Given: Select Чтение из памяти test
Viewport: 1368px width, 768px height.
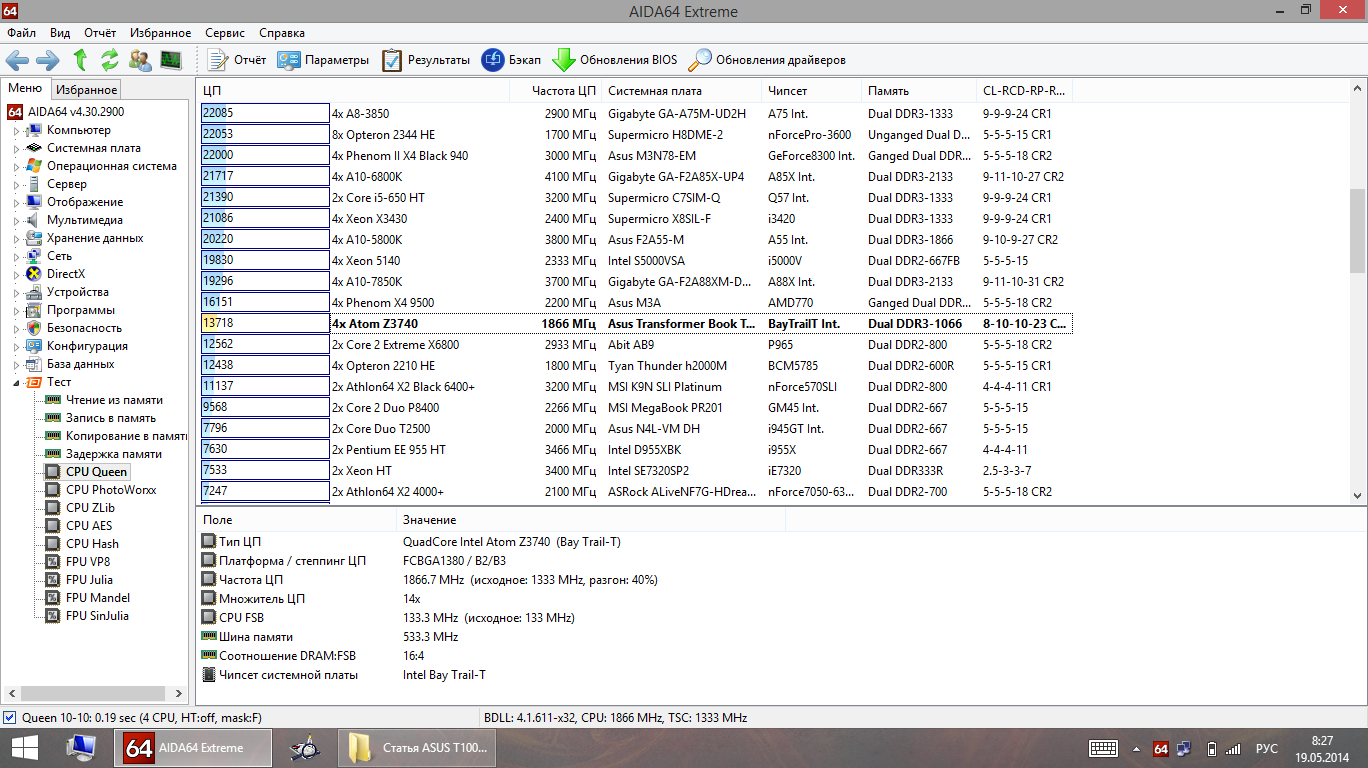Looking at the screenshot, I should [114, 400].
